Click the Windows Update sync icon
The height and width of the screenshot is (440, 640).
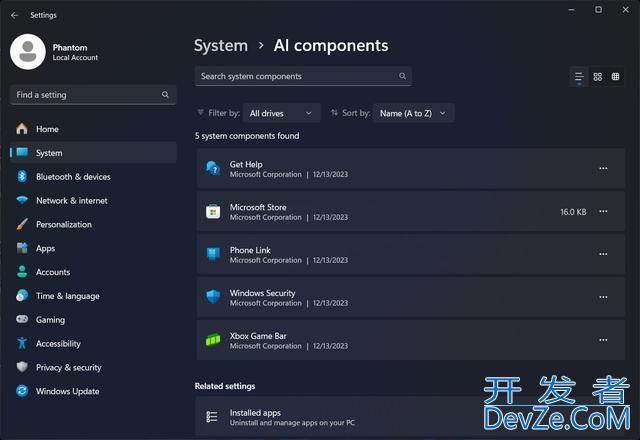(x=22, y=391)
